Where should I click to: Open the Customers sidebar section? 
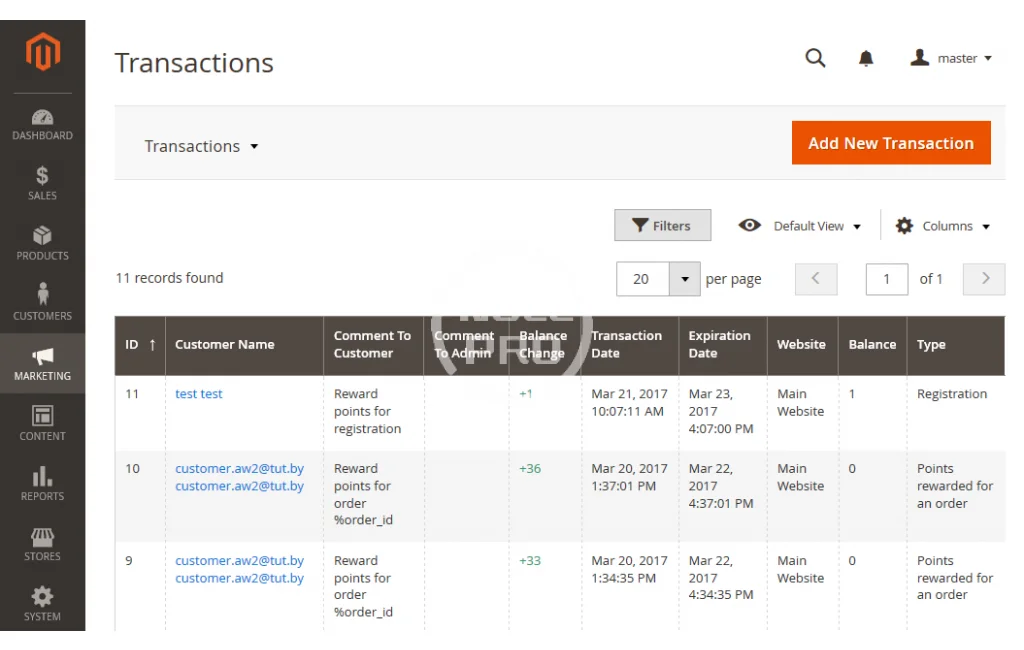point(42,304)
